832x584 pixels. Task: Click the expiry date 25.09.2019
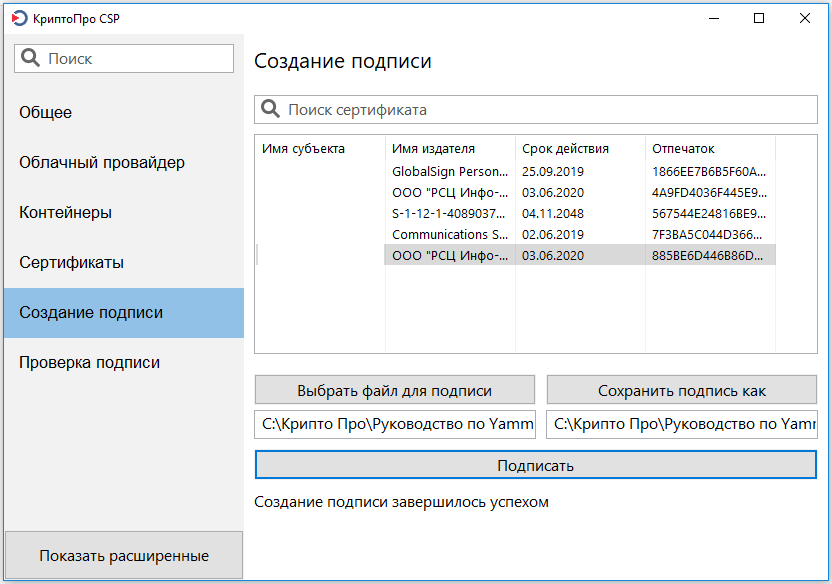552,171
